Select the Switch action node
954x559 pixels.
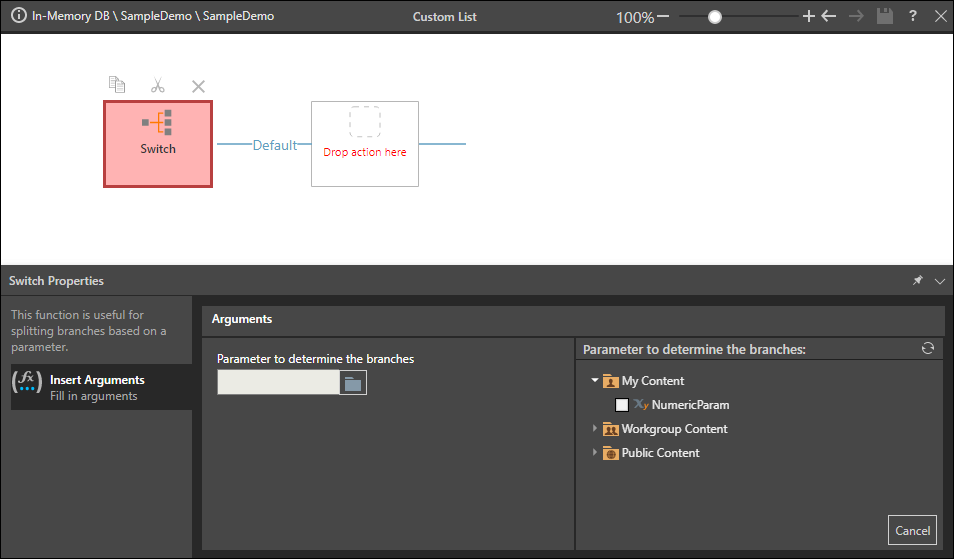(158, 144)
